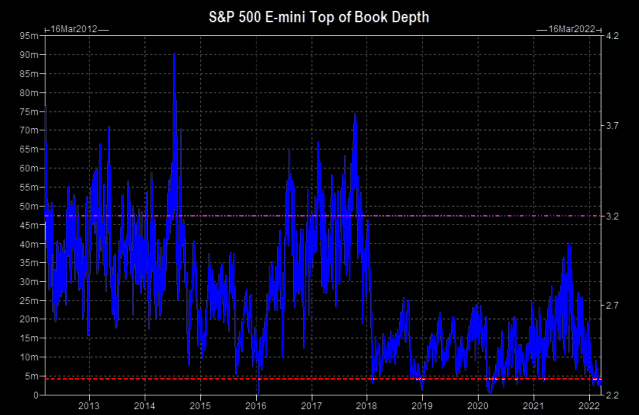The image size is (639, 415).
Task: Click the 2016 year label on x-axis
Action: 256,406
